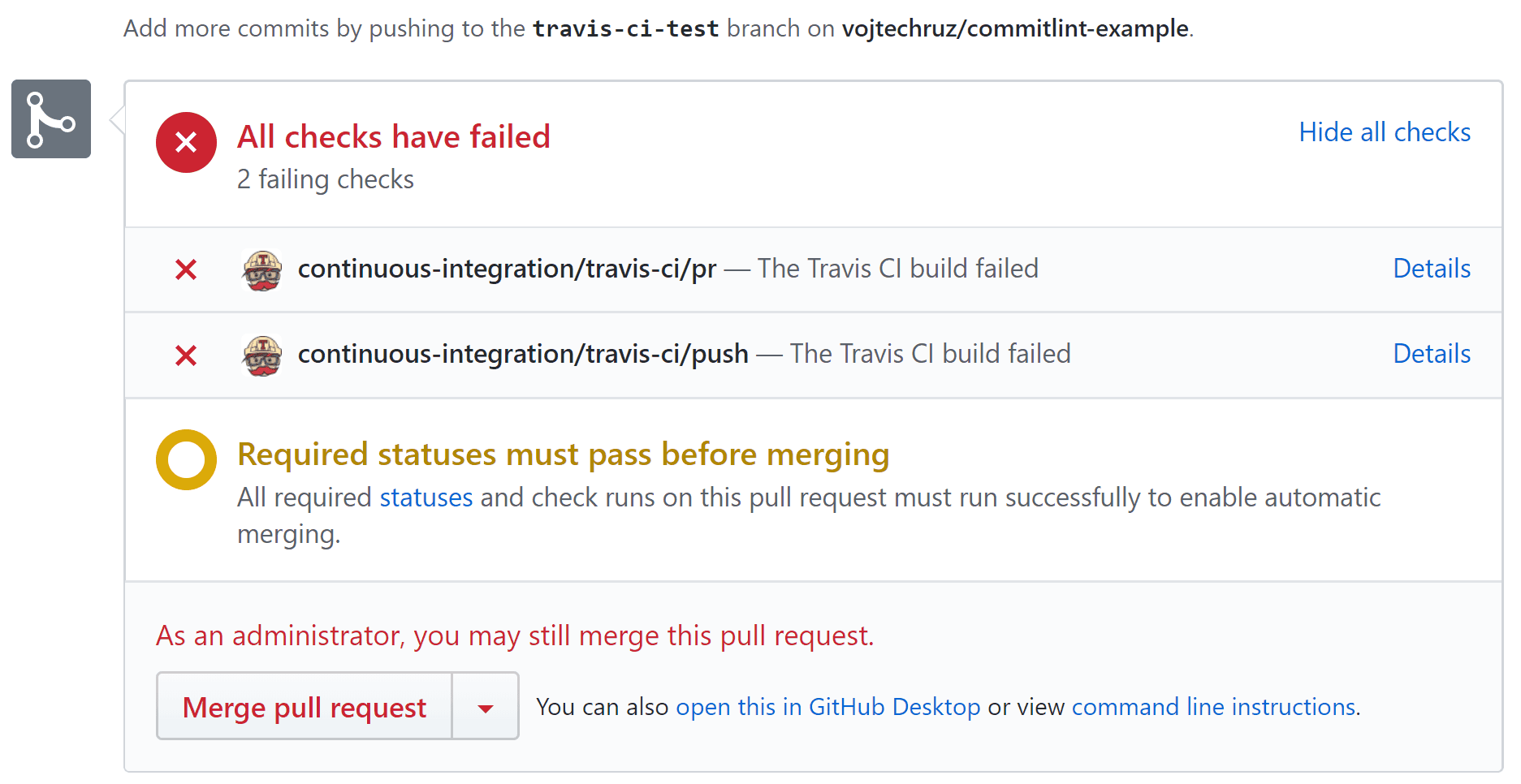Click the Travis CI avatar for the pr check
1521x784 pixels.
(x=262, y=269)
